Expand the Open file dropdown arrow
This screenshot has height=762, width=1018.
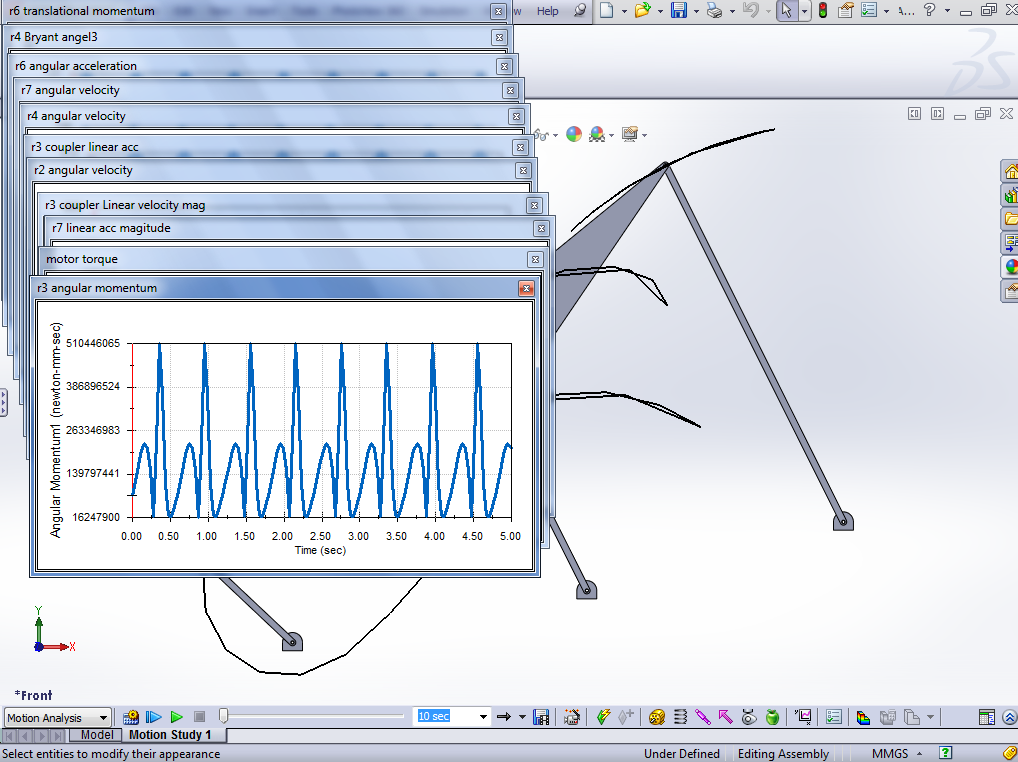(x=660, y=10)
